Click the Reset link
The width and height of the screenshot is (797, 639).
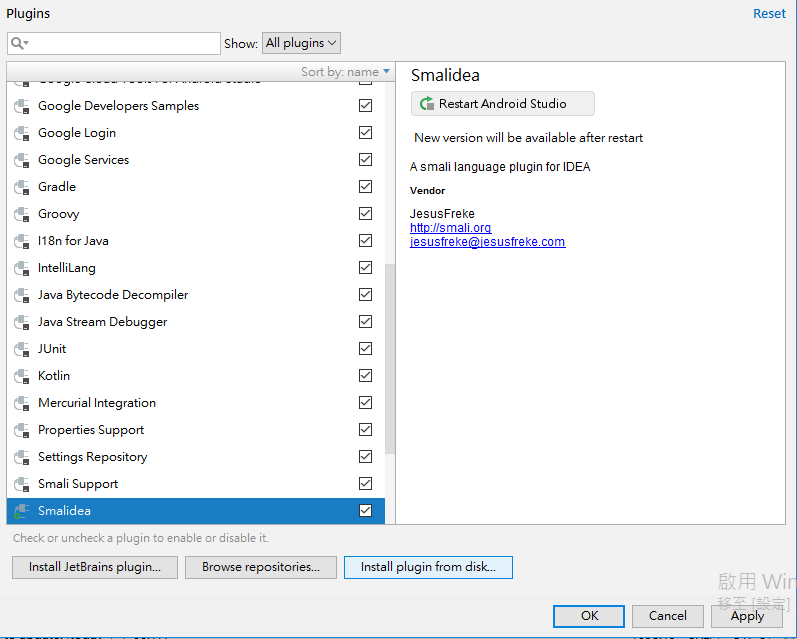coord(769,14)
